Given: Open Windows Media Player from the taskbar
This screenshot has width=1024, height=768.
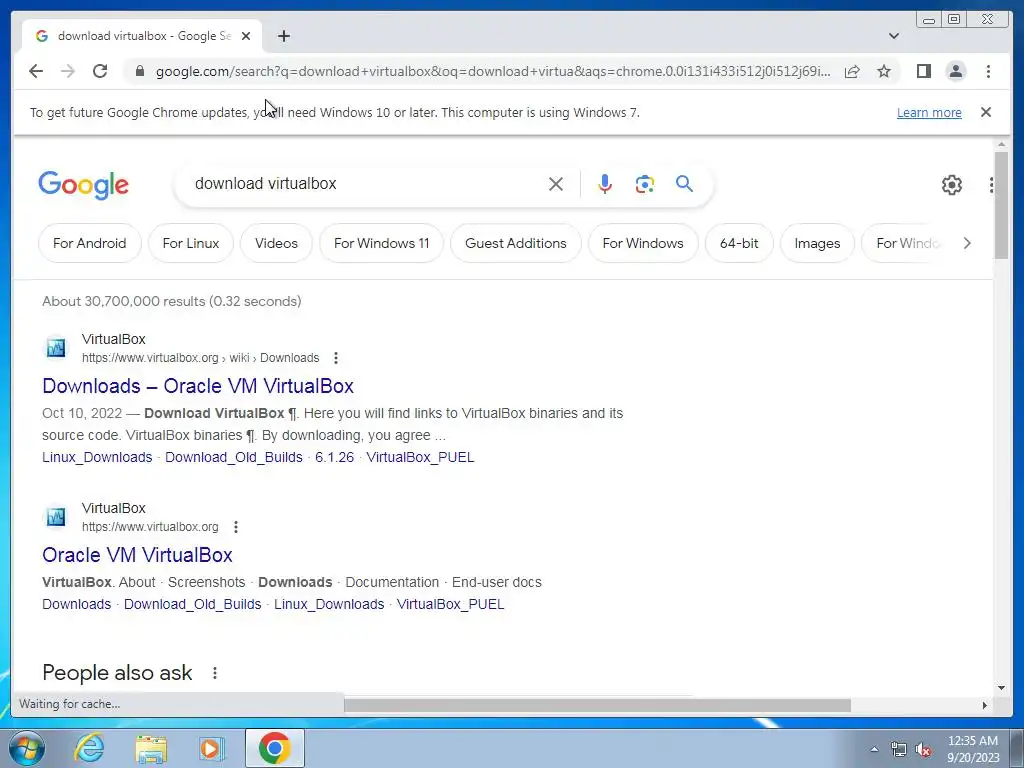Looking at the screenshot, I should (211, 748).
